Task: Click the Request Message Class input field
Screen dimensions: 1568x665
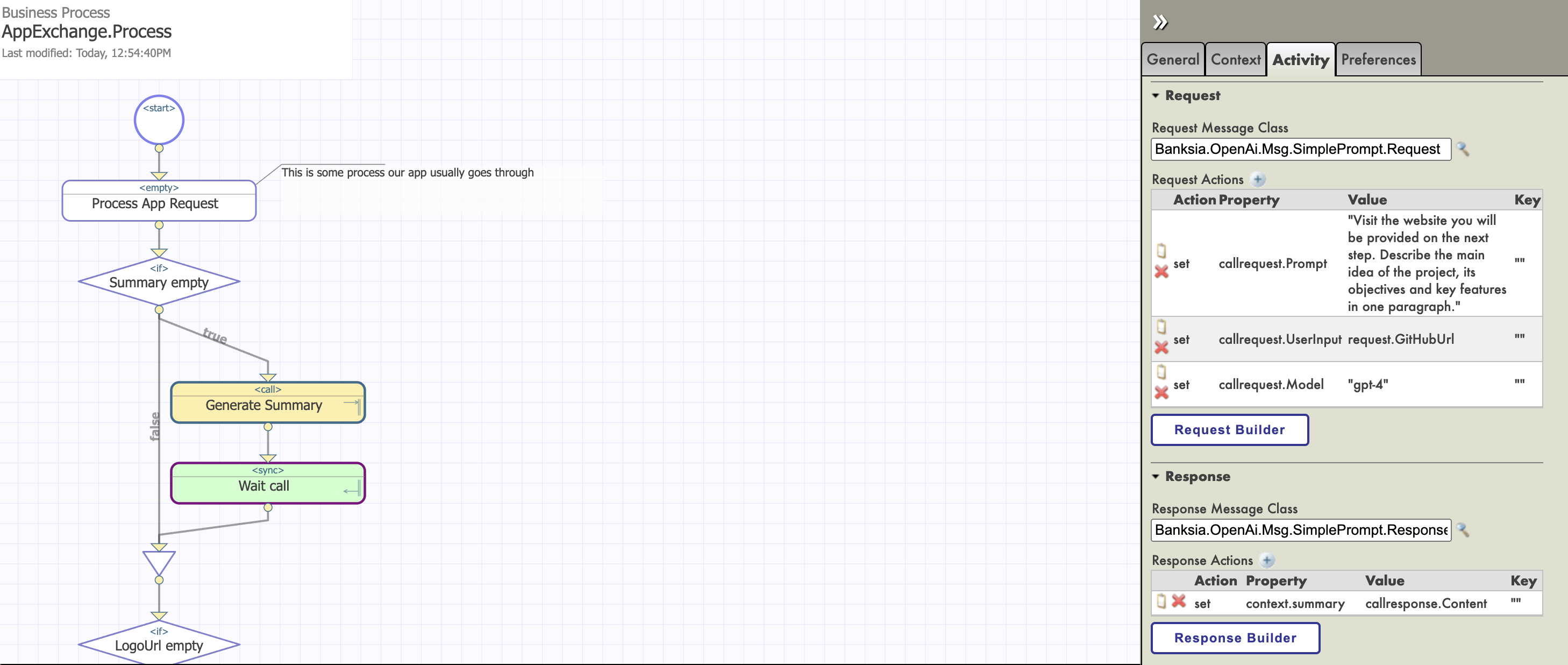Action: 1300,149
